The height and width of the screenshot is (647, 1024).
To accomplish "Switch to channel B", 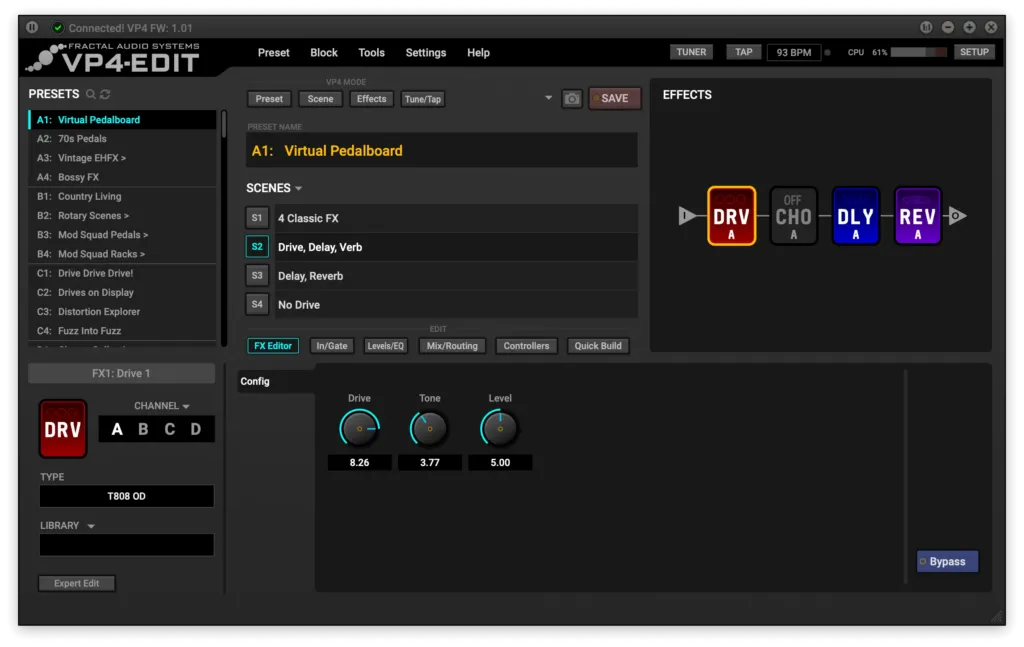I will click(x=143, y=430).
